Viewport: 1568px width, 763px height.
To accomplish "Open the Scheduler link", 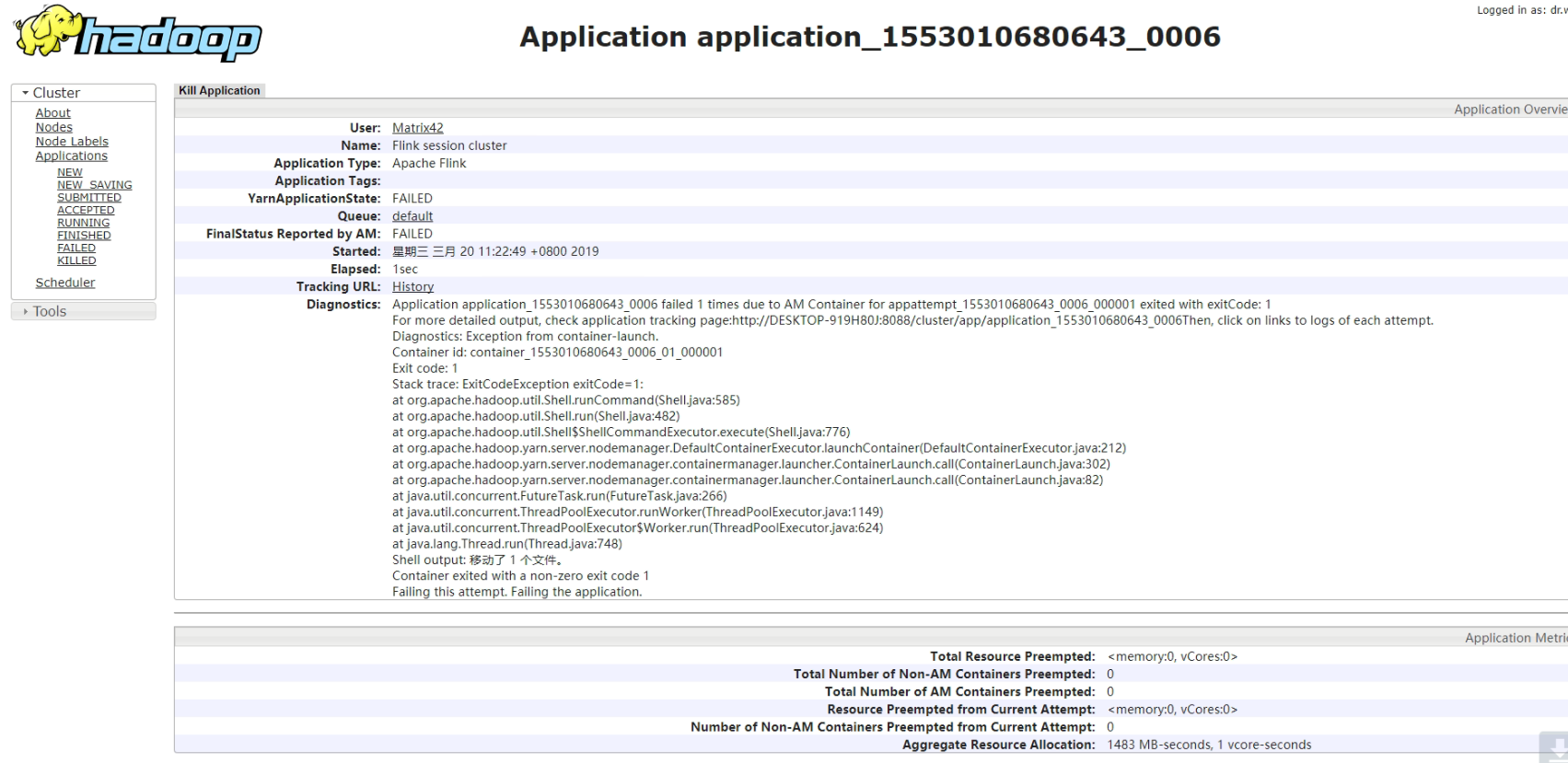I will 65,283.
